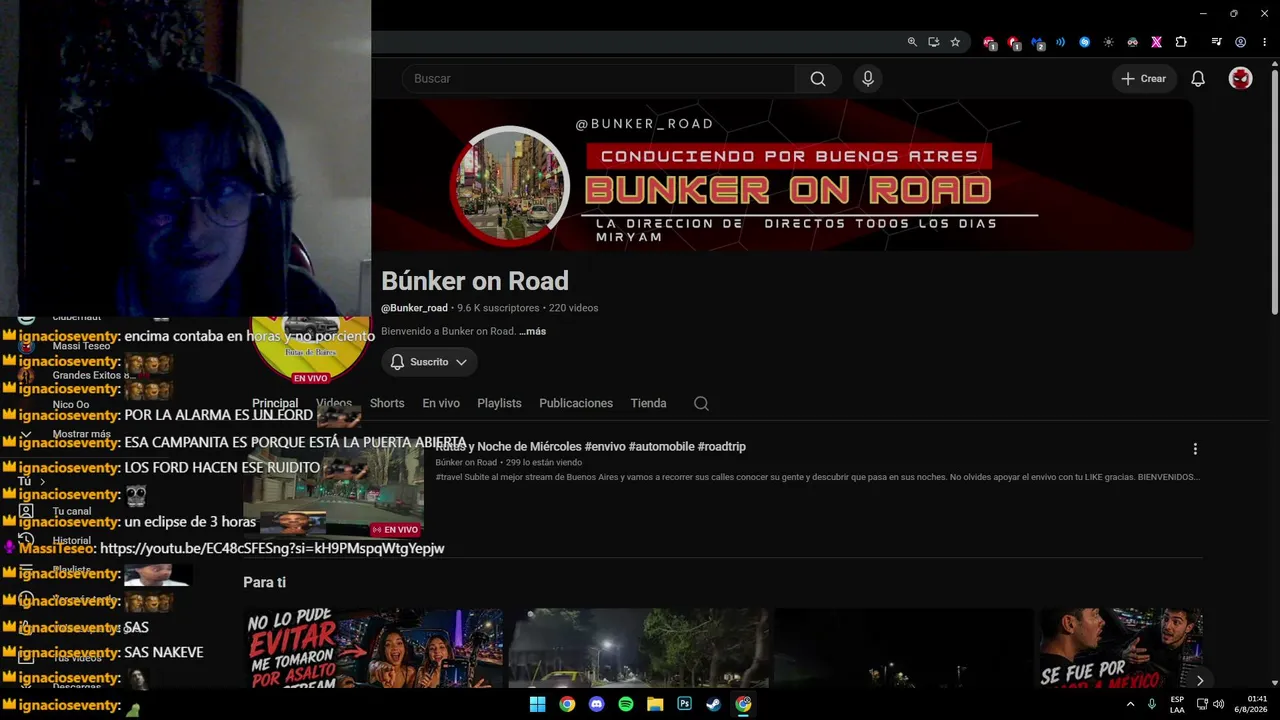Viewport: 1280px width, 720px height.
Task: Open the Tienda tab
Action: [648, 403]
